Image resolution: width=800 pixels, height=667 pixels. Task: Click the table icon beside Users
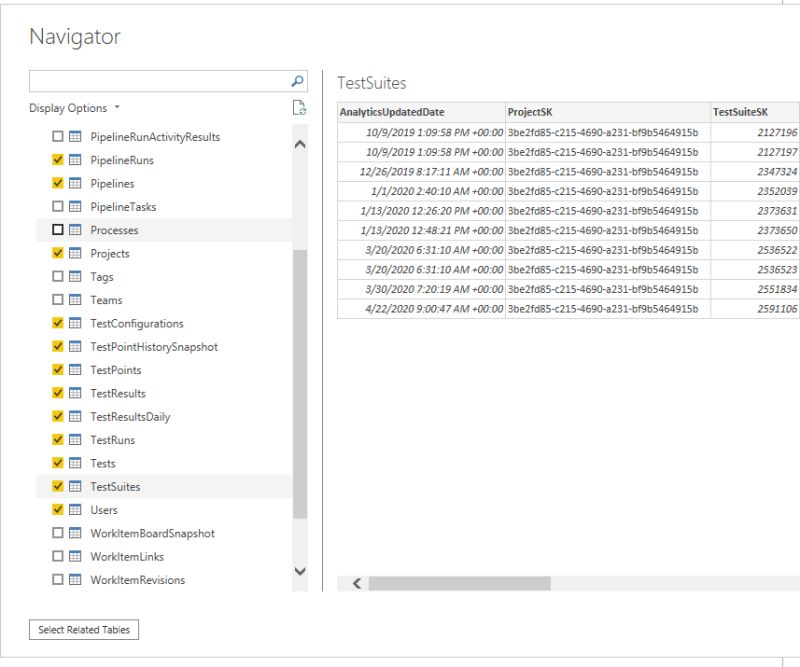tap(75, 509)
